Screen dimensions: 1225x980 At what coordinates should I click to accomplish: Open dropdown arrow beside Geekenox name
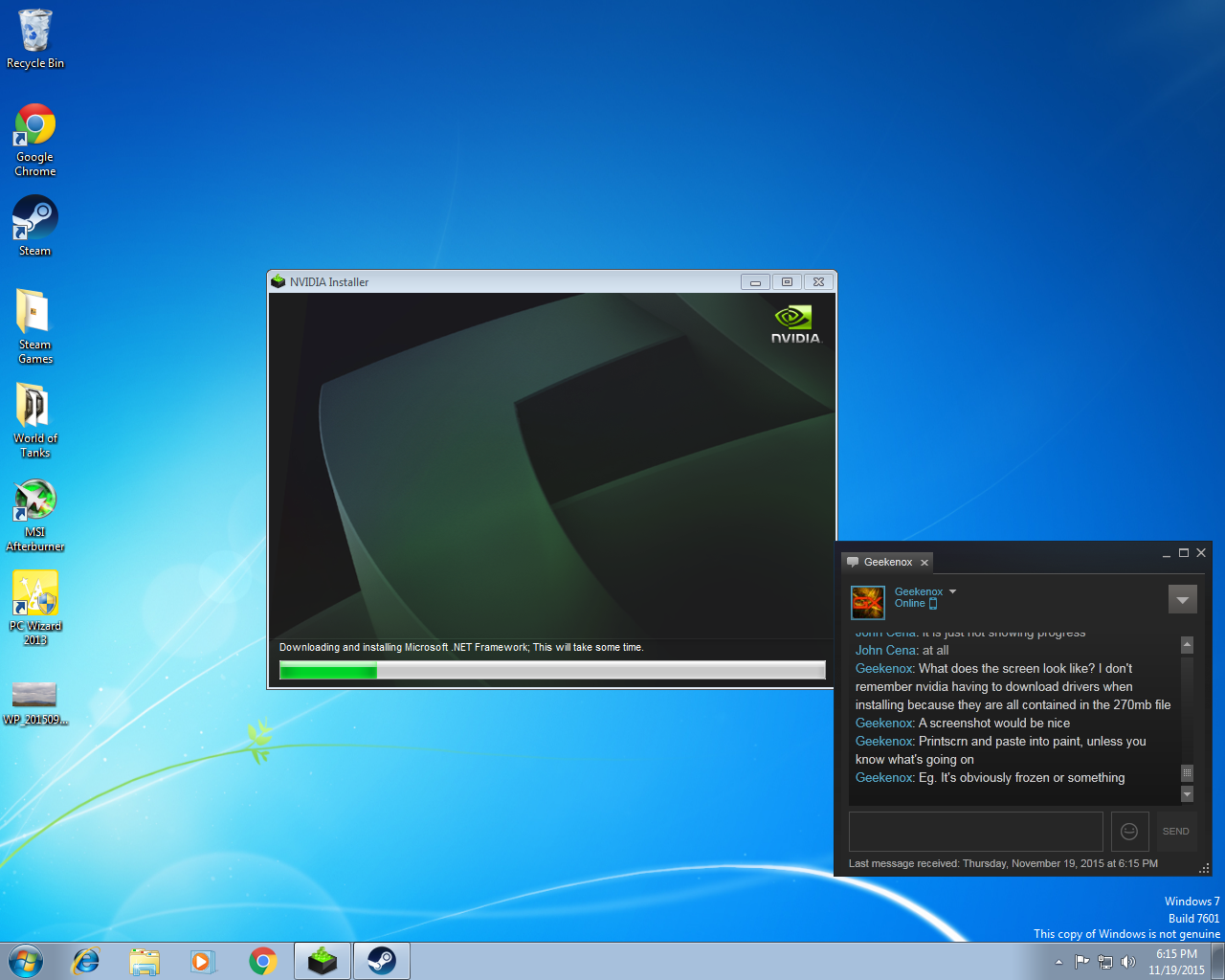pos(952,591)
